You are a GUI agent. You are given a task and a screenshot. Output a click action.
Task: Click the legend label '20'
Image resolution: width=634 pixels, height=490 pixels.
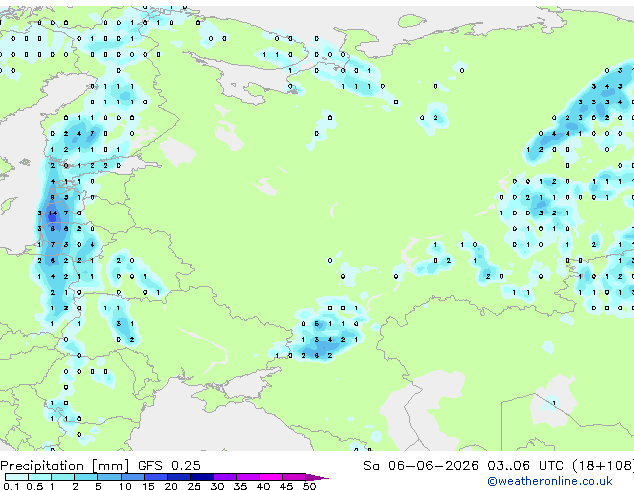click(171, 486)
